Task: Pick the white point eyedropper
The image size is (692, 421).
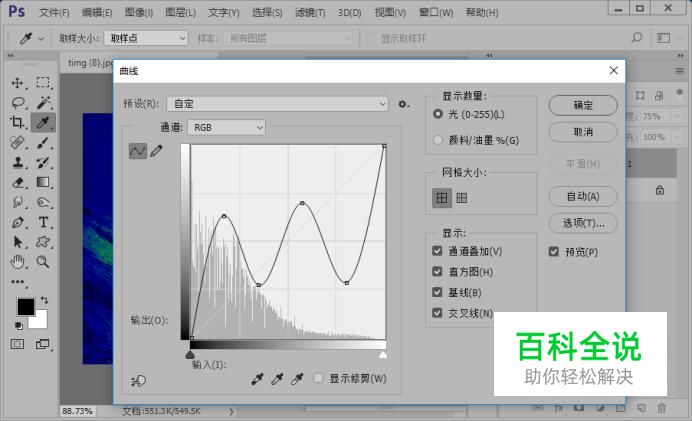Action: click(x=297, y=379)
